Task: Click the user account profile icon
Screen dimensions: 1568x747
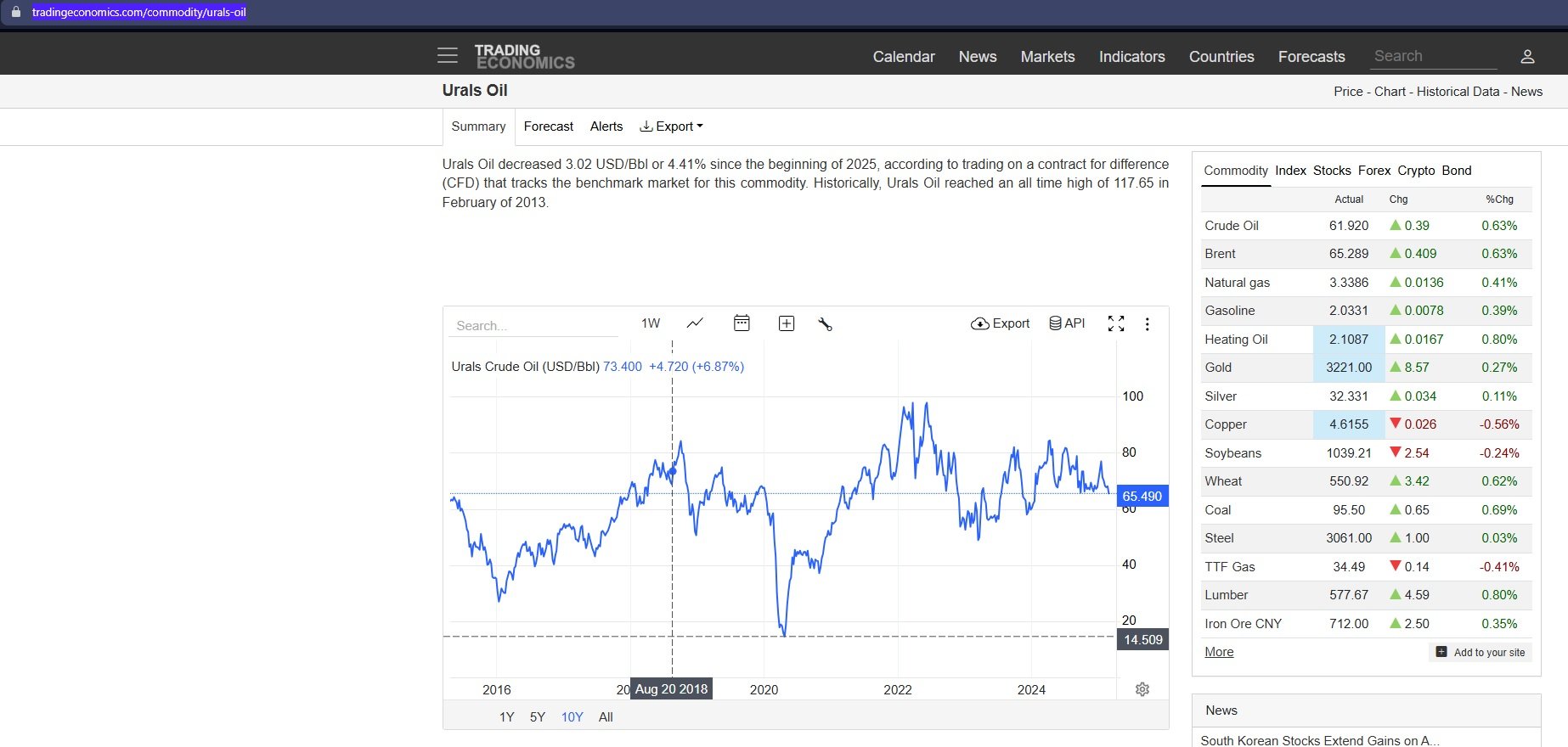Action: 1526,57
